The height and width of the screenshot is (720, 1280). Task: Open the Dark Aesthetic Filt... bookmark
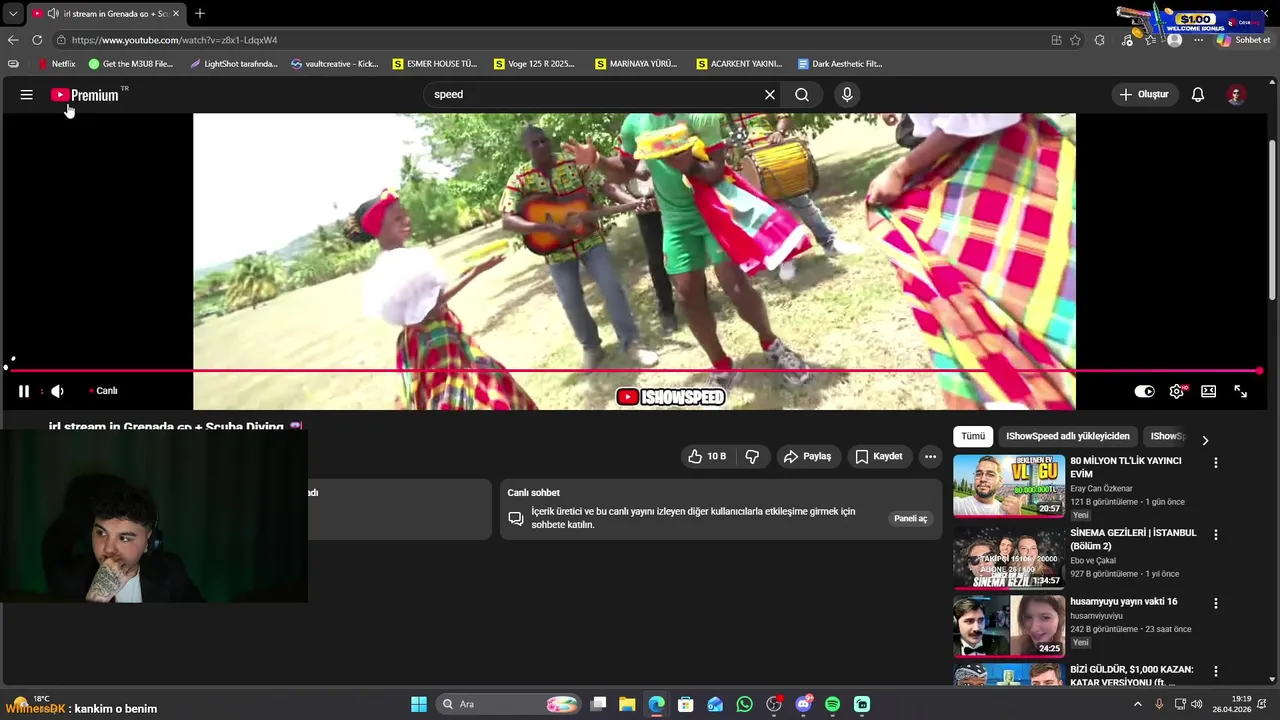point(840,63)
